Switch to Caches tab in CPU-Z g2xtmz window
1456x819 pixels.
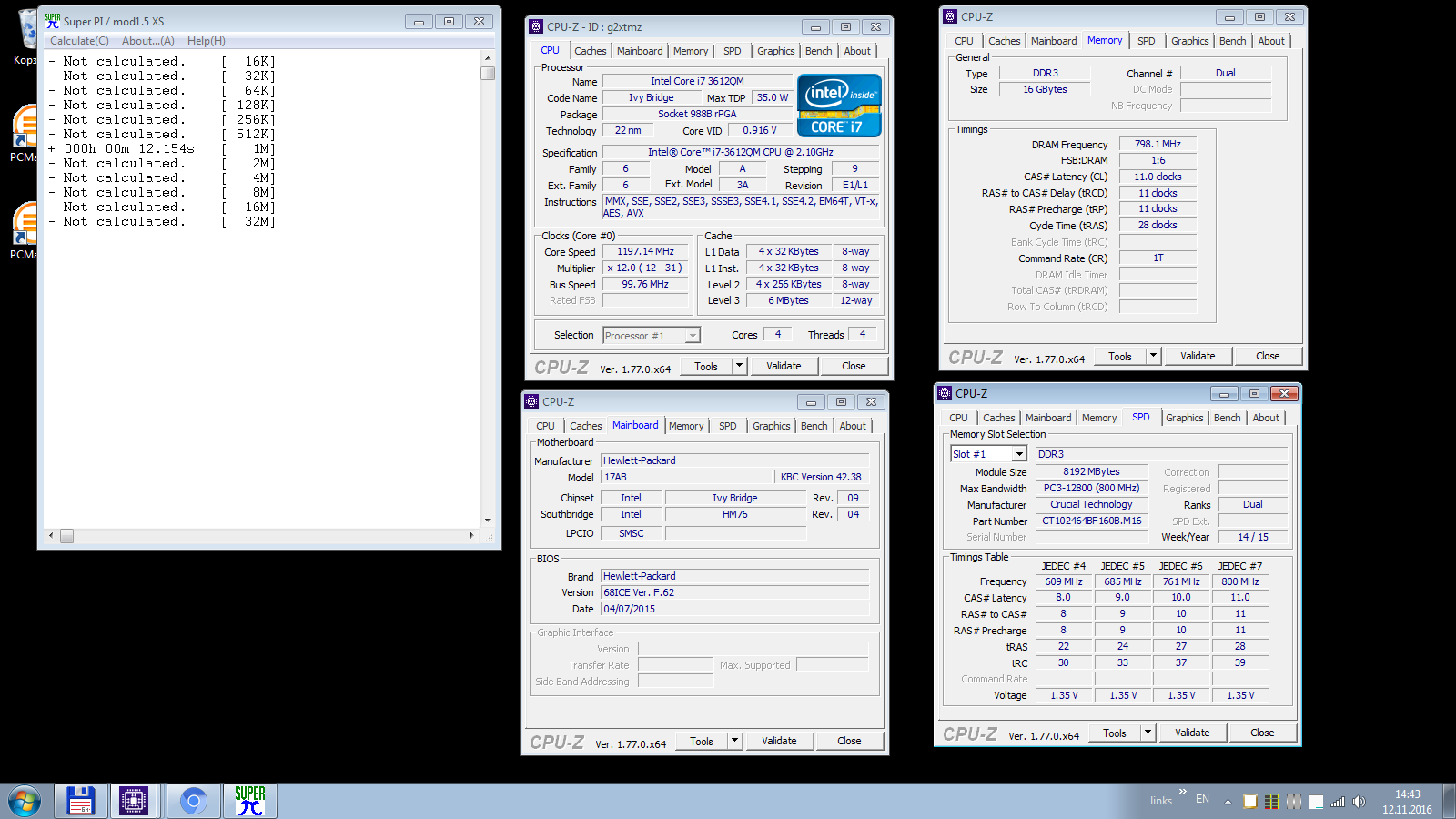point(590,51)
